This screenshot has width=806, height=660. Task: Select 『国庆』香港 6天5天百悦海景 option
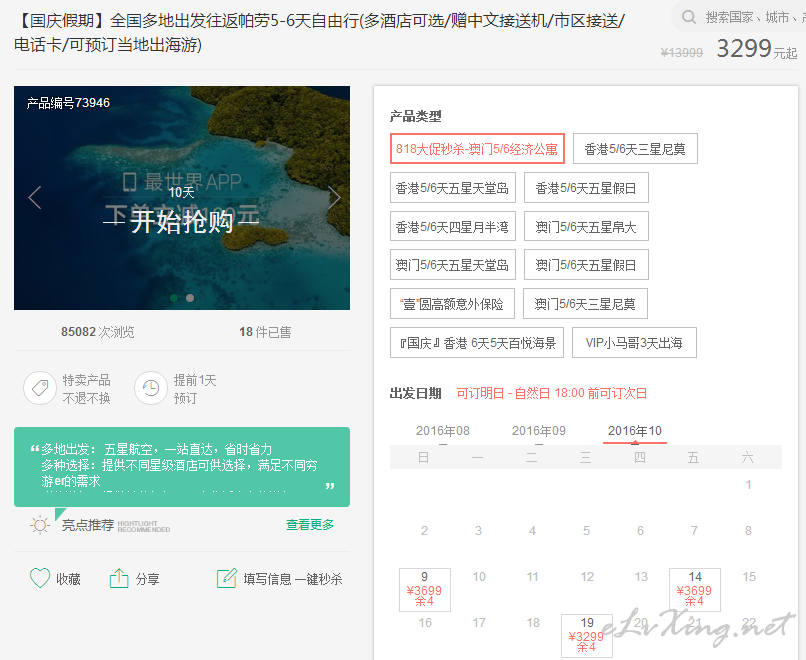click(477, 342)
